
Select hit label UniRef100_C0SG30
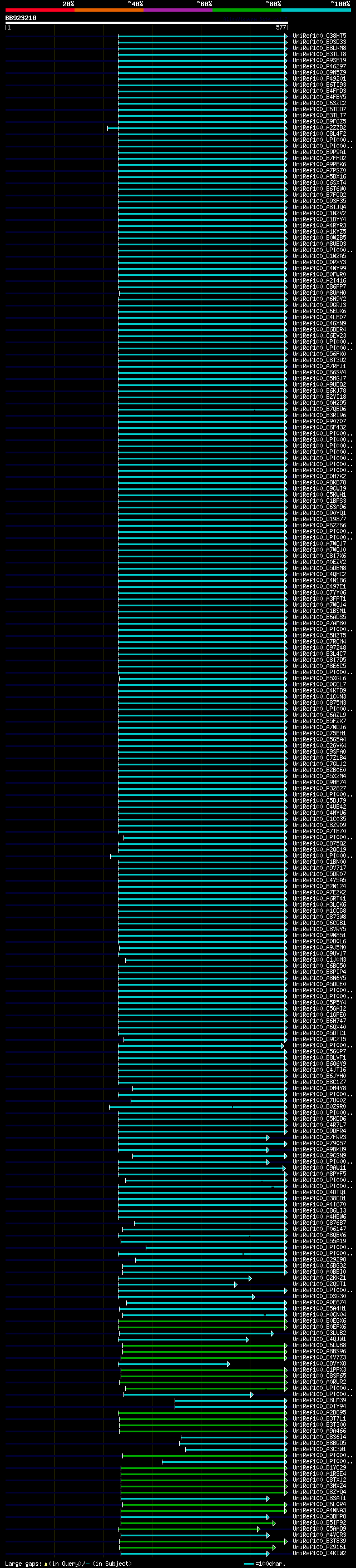(319, 1297)
